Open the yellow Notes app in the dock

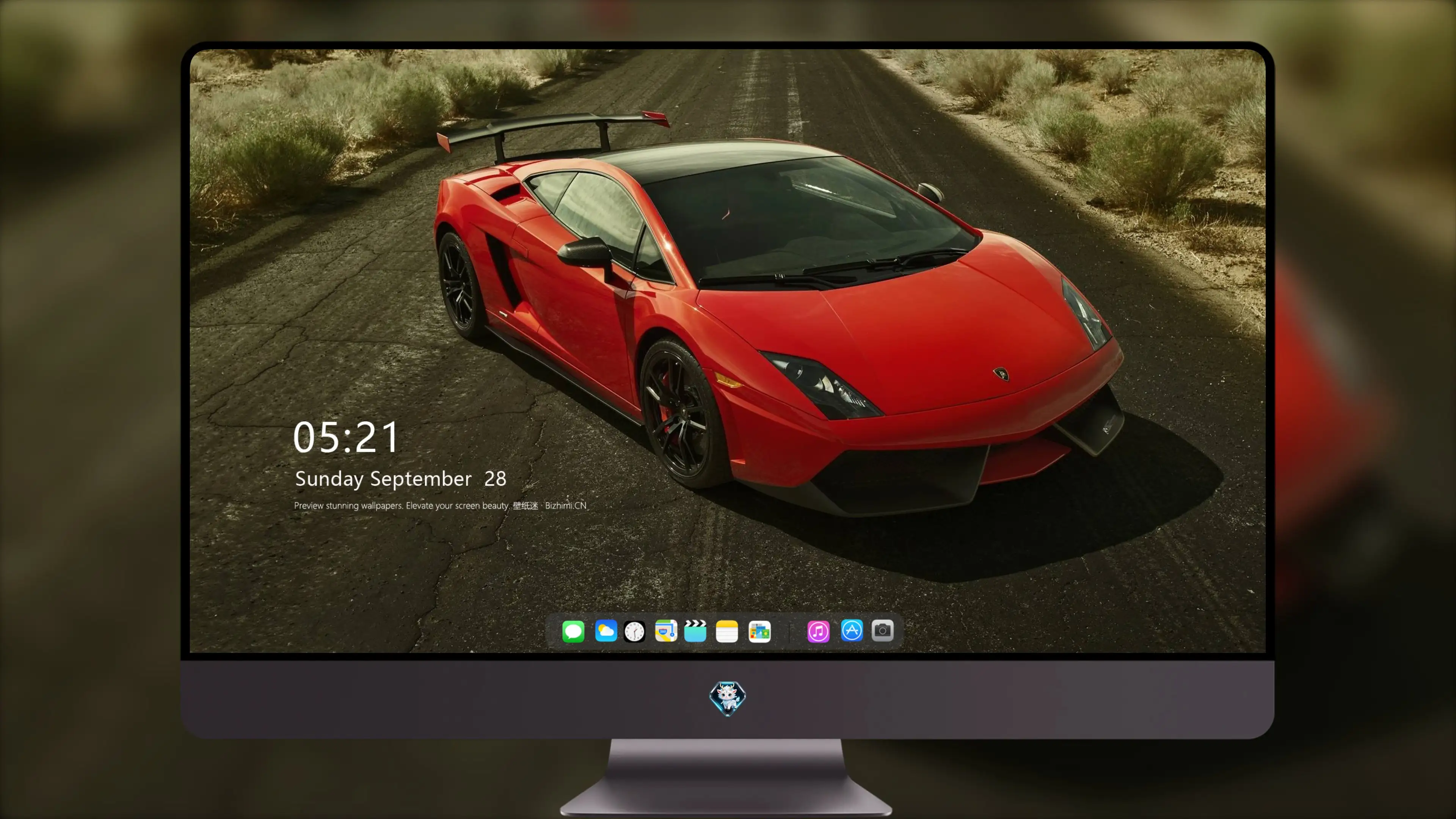tap(727, 631)
